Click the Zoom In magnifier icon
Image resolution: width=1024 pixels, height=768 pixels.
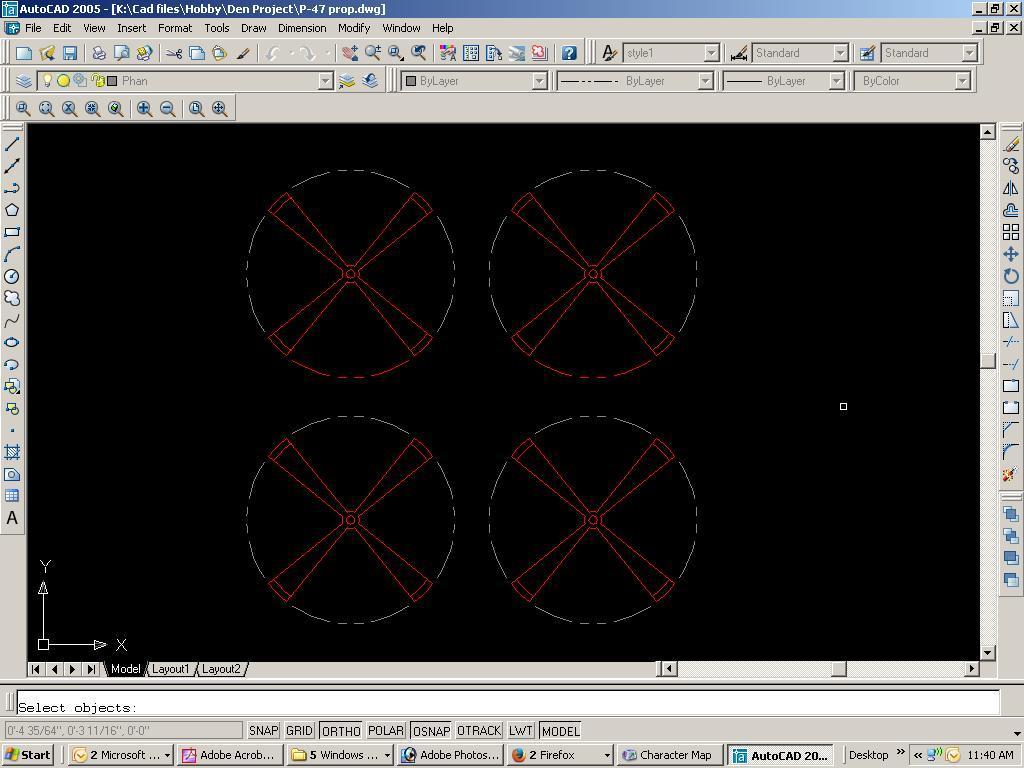coord(144,108)
